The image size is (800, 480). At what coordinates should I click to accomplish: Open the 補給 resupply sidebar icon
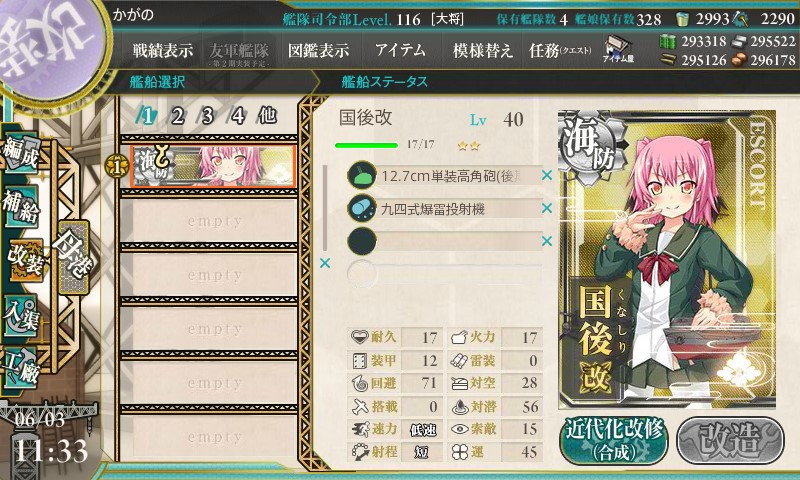21,207
